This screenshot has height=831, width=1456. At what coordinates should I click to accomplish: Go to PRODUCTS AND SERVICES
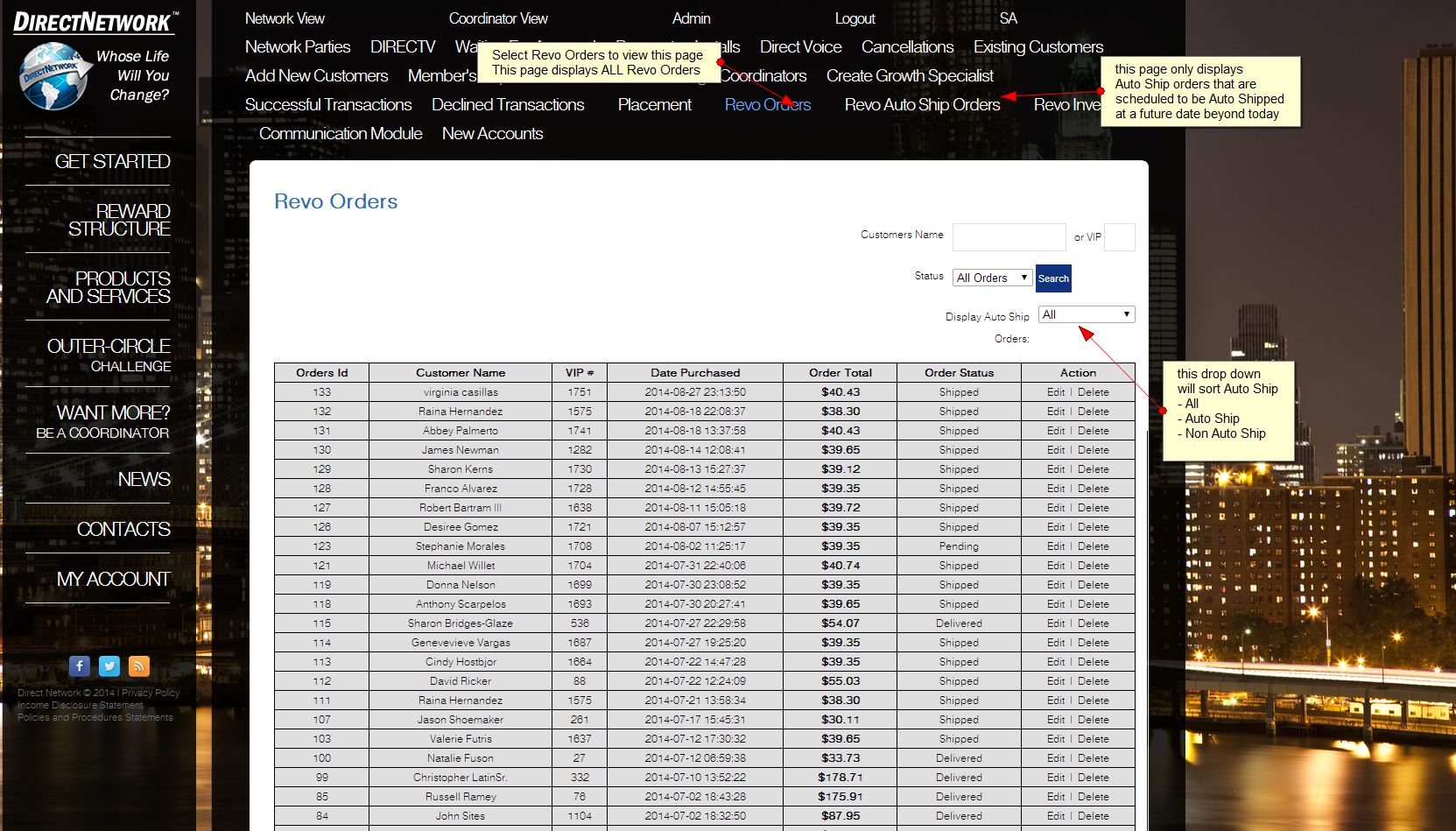(x=109, y=287)
